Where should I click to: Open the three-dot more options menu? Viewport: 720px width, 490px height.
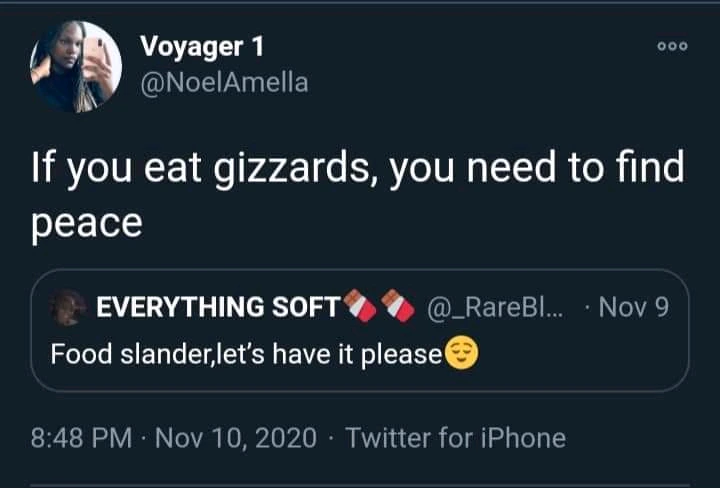pos(672,48)
